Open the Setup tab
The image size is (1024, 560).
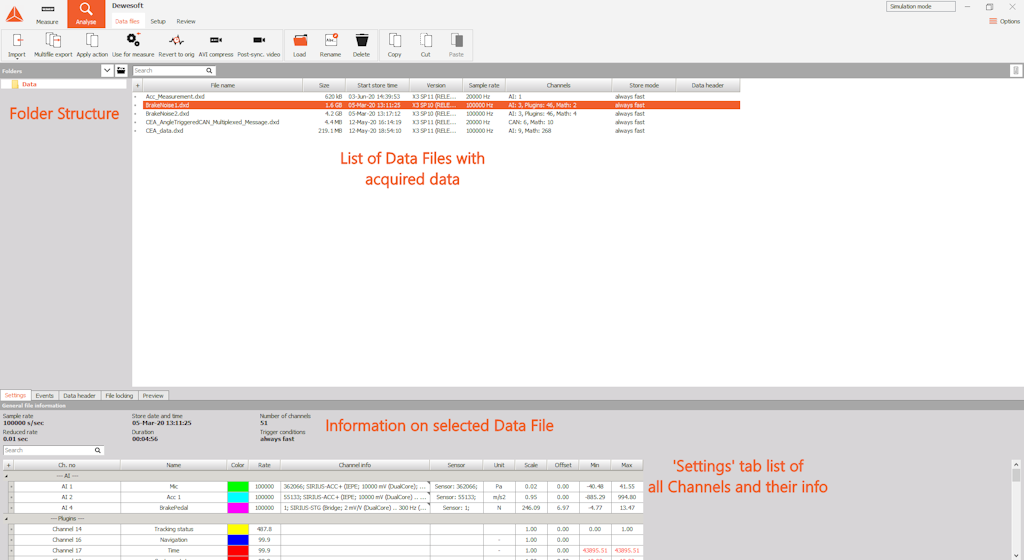coord(158,22)
